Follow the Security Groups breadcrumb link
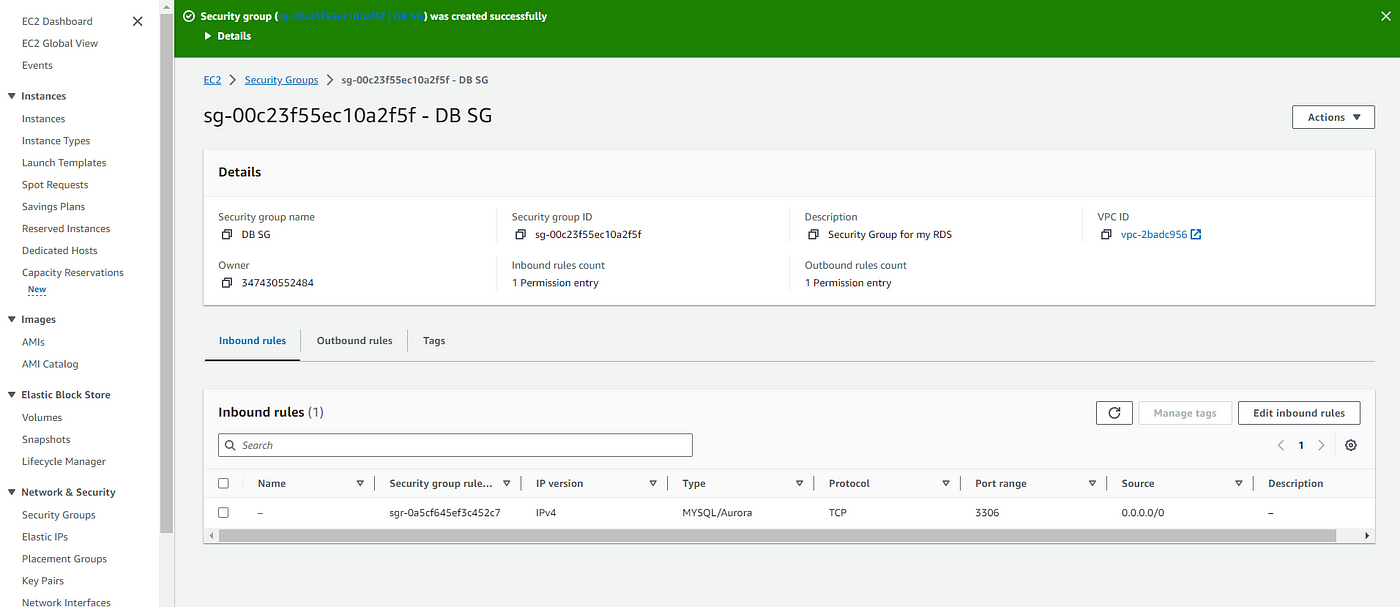This screenshot has height=607, width=1400. (281, 80)
